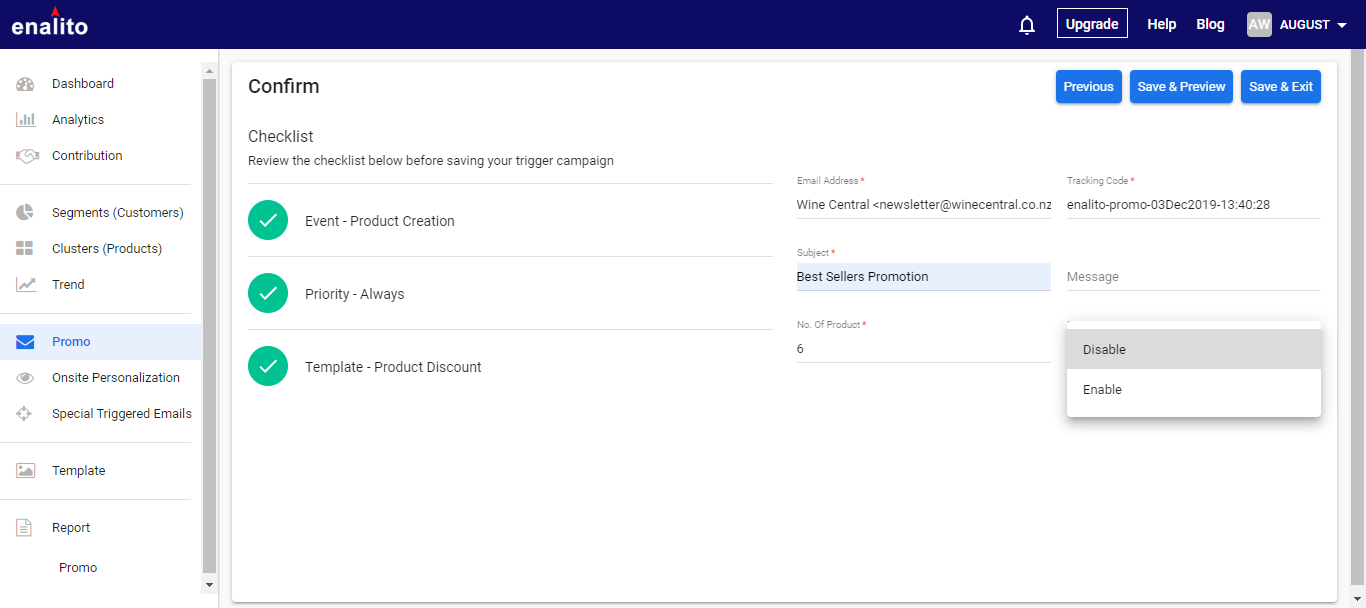Click the Special Triggered Emails icon
The width and height of the screenshot is (1366, 608).
[26, 414]
